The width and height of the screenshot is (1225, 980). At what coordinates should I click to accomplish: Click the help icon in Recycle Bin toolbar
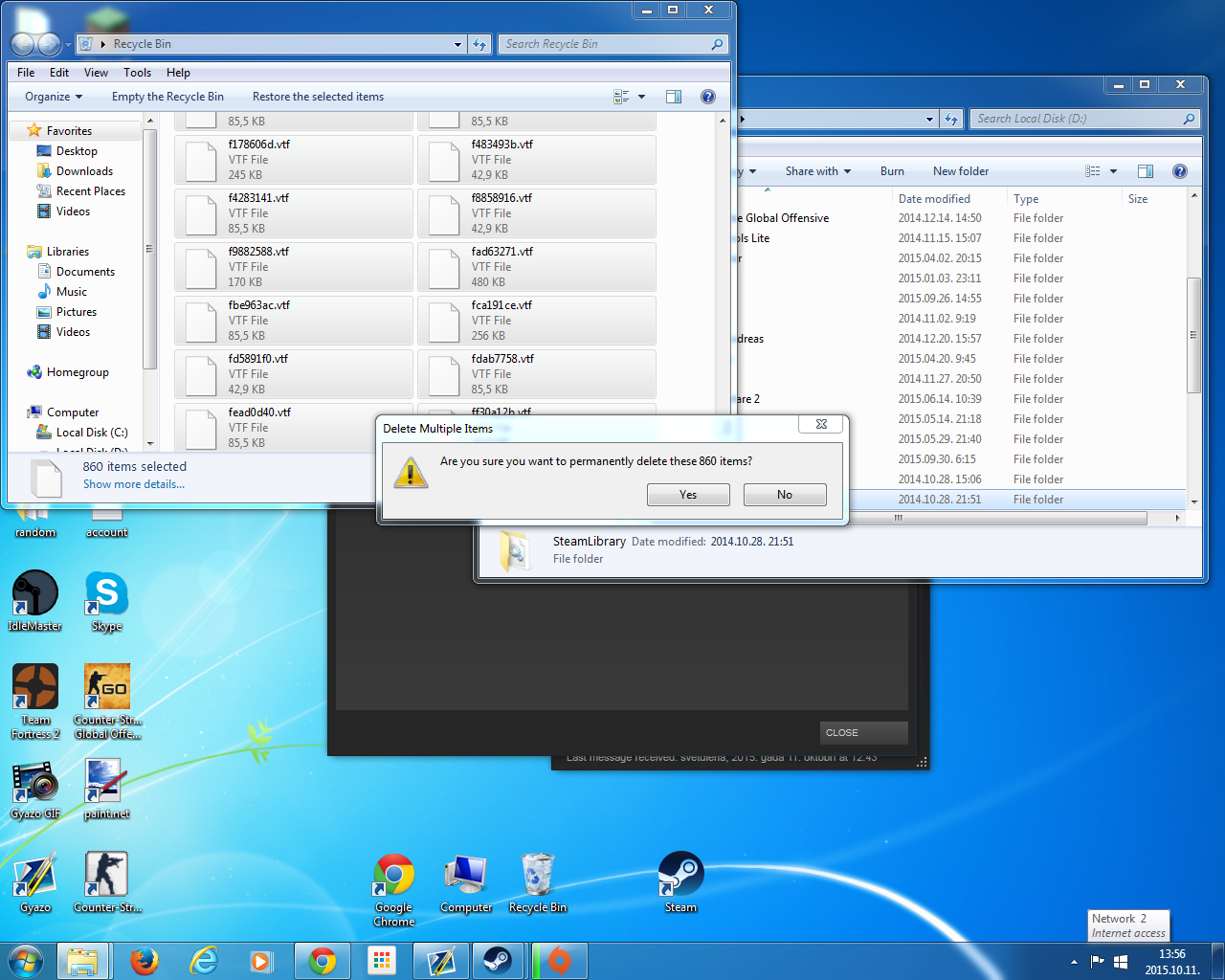tap(708, 97)
